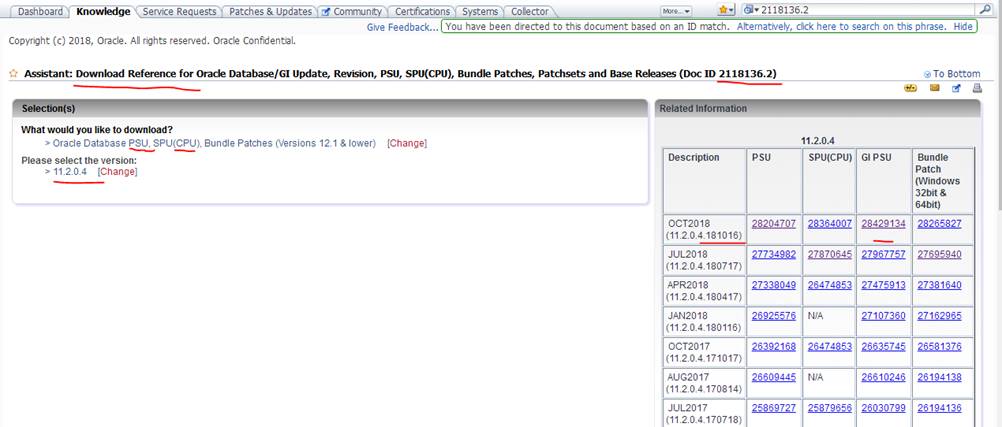Open JUL2018 GI PSU patch 27967757
1002x427 pixels.
pos(883,254)
